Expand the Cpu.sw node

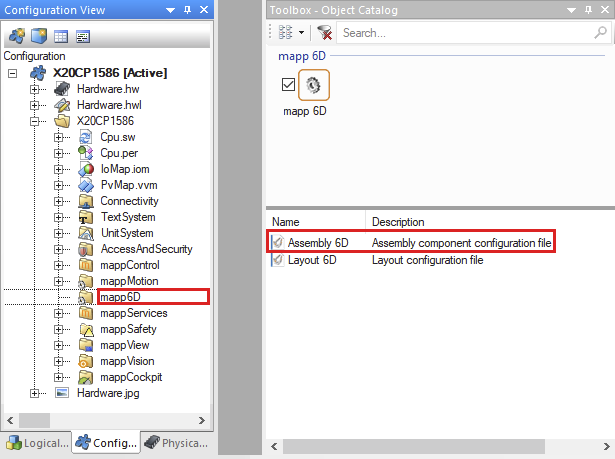click(58, 137)
